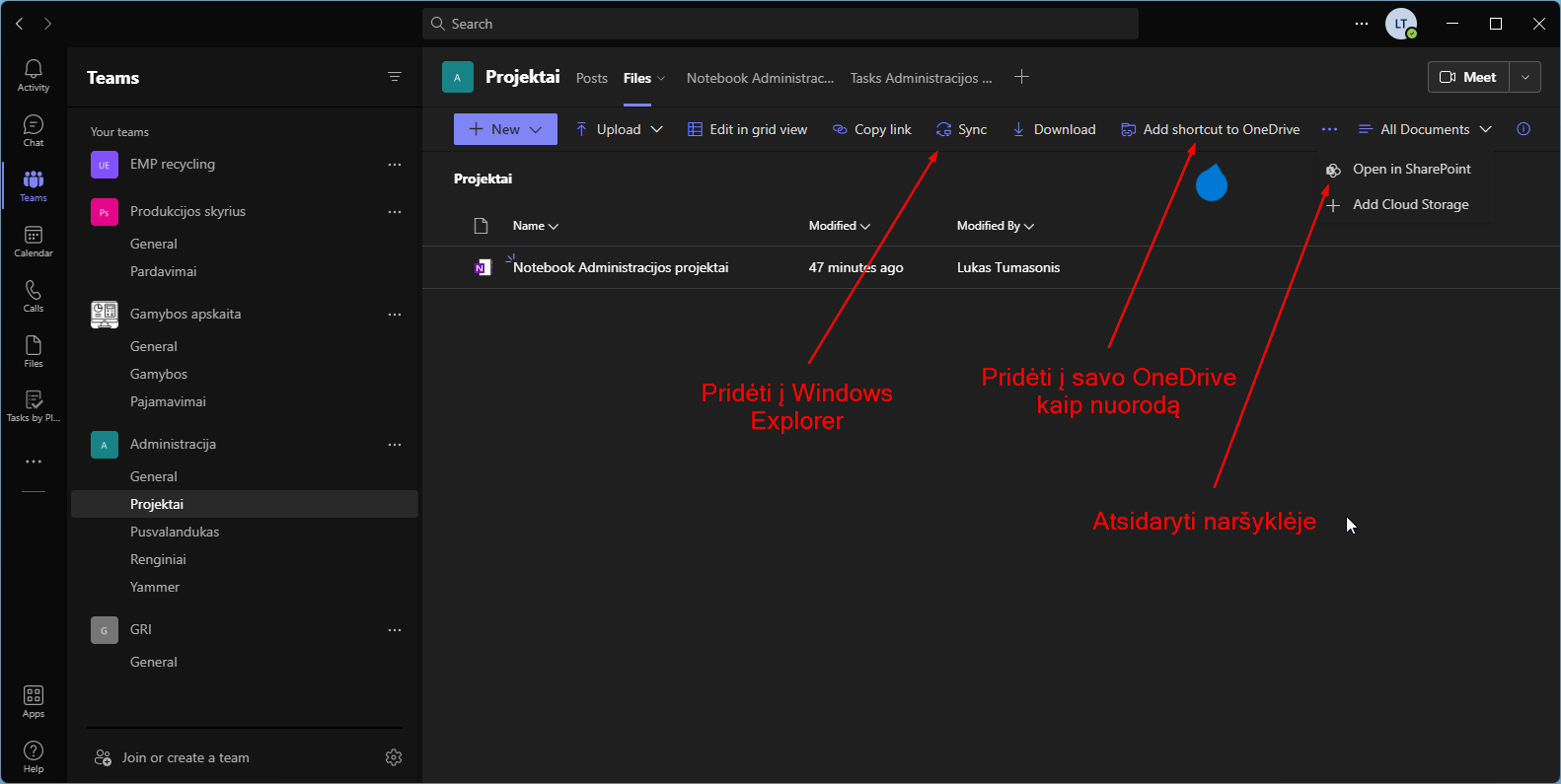This screenshot has width=1561, height=784.
Task: Add a new tab with plus icon
Action: (x=1021, y=77)
